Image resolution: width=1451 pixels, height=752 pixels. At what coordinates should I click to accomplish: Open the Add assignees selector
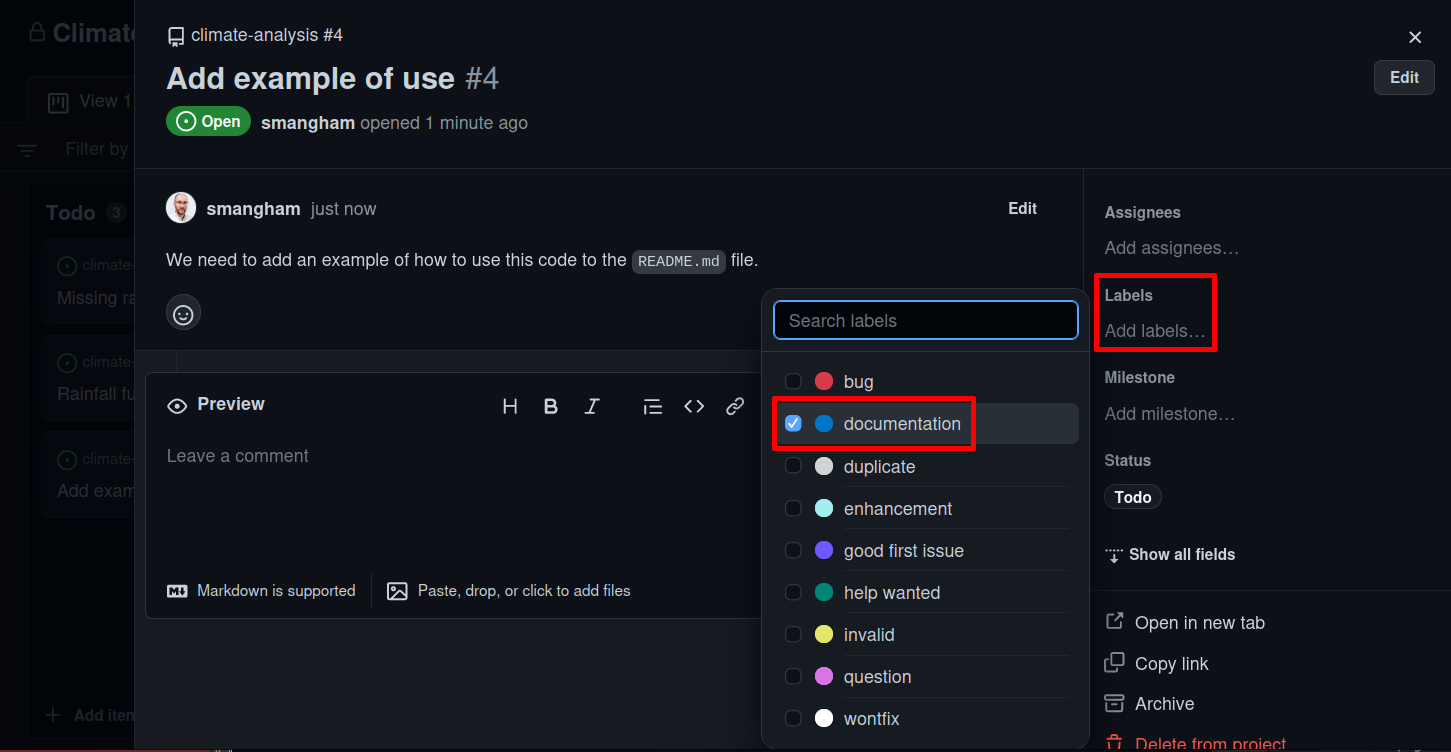point(1171,247)
